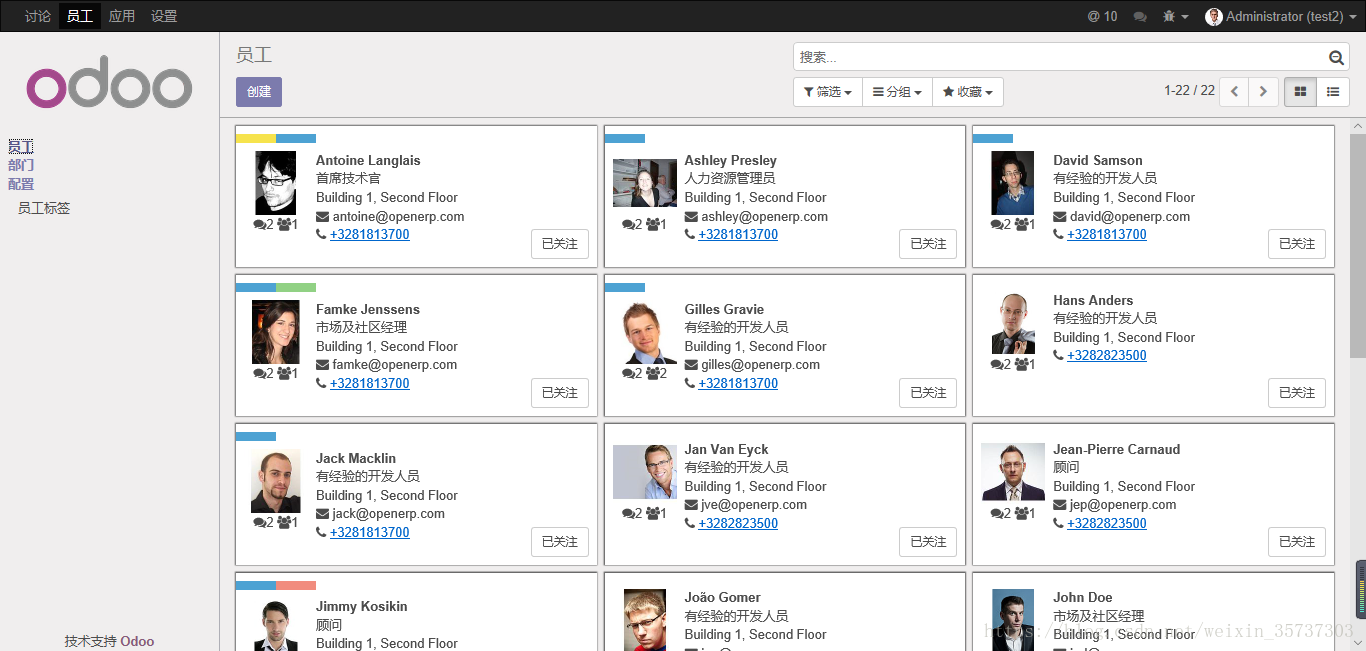Viewport: 1366px width, 651px height.
Task: Select 部门 in left sidebar
Action: 21,165
